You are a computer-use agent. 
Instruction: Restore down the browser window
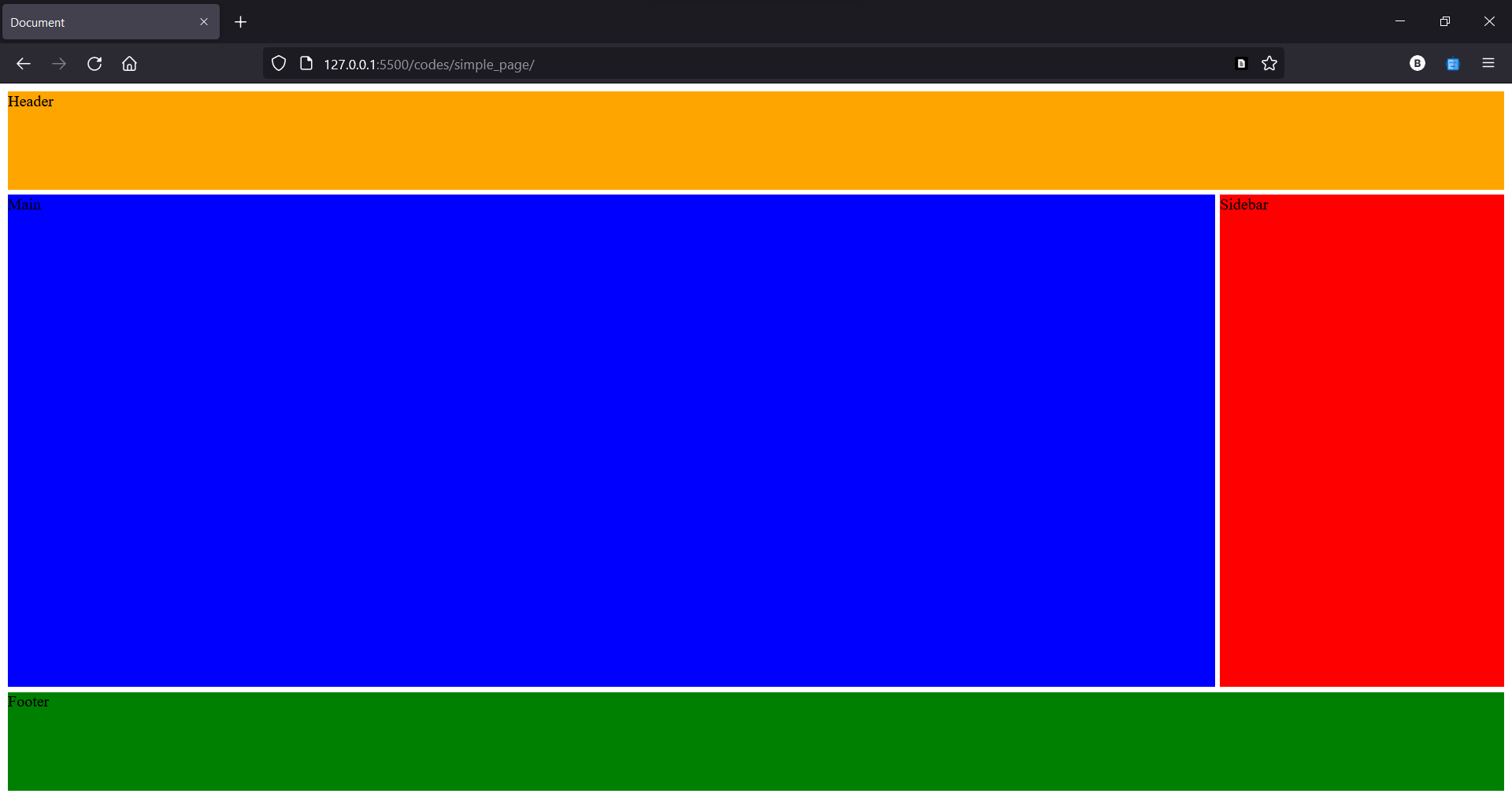tap(1444, 21)
